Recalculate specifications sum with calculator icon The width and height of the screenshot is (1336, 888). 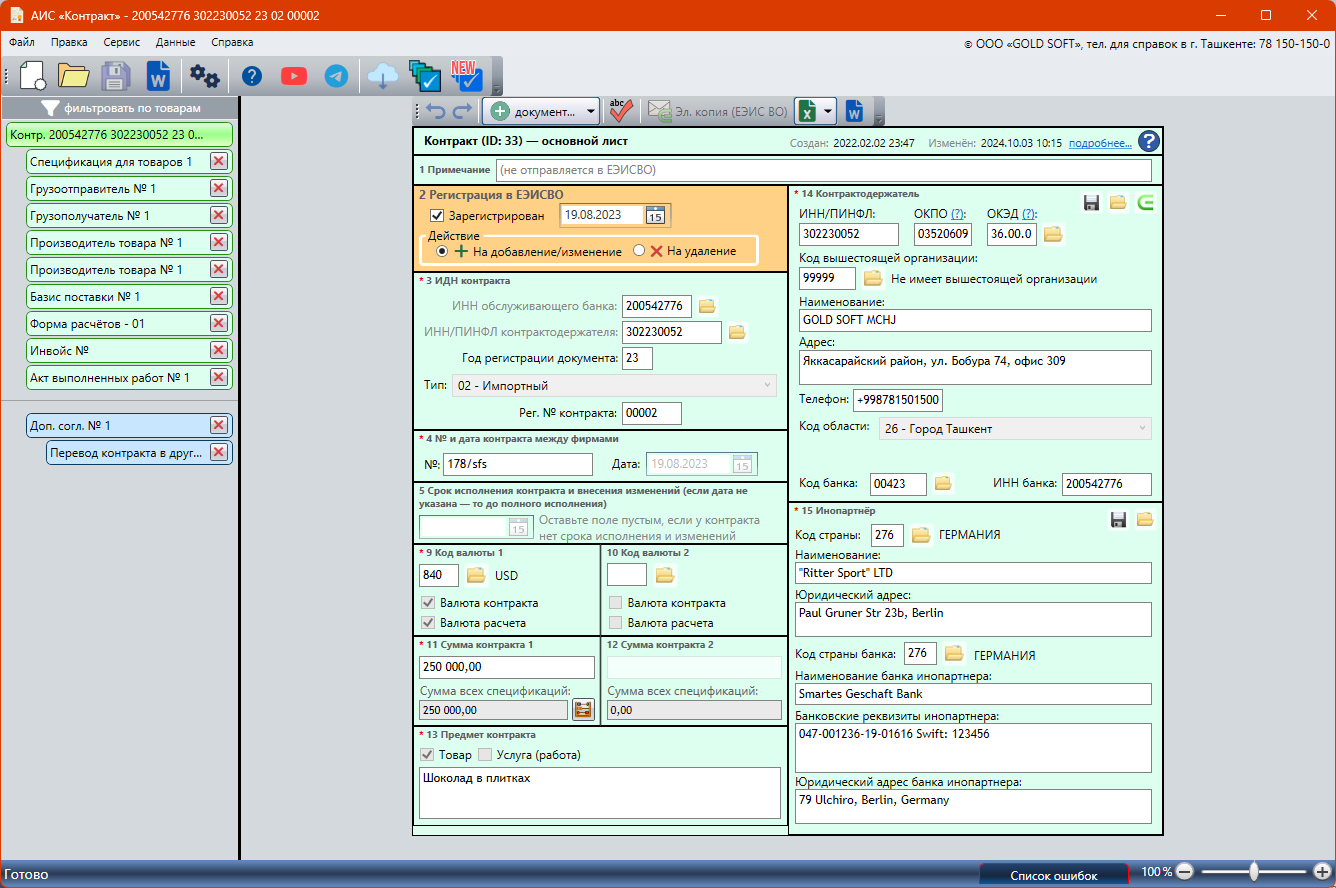pyautogui.click(x=583, y=710)
